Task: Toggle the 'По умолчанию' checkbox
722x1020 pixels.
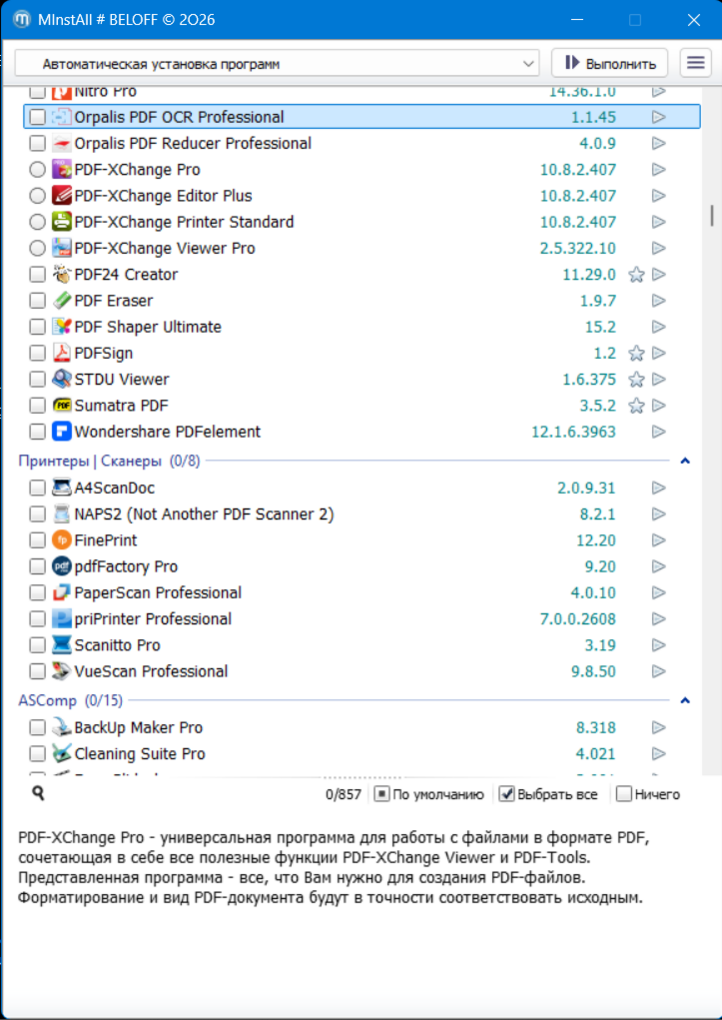Action: click(x=382, y=794)
